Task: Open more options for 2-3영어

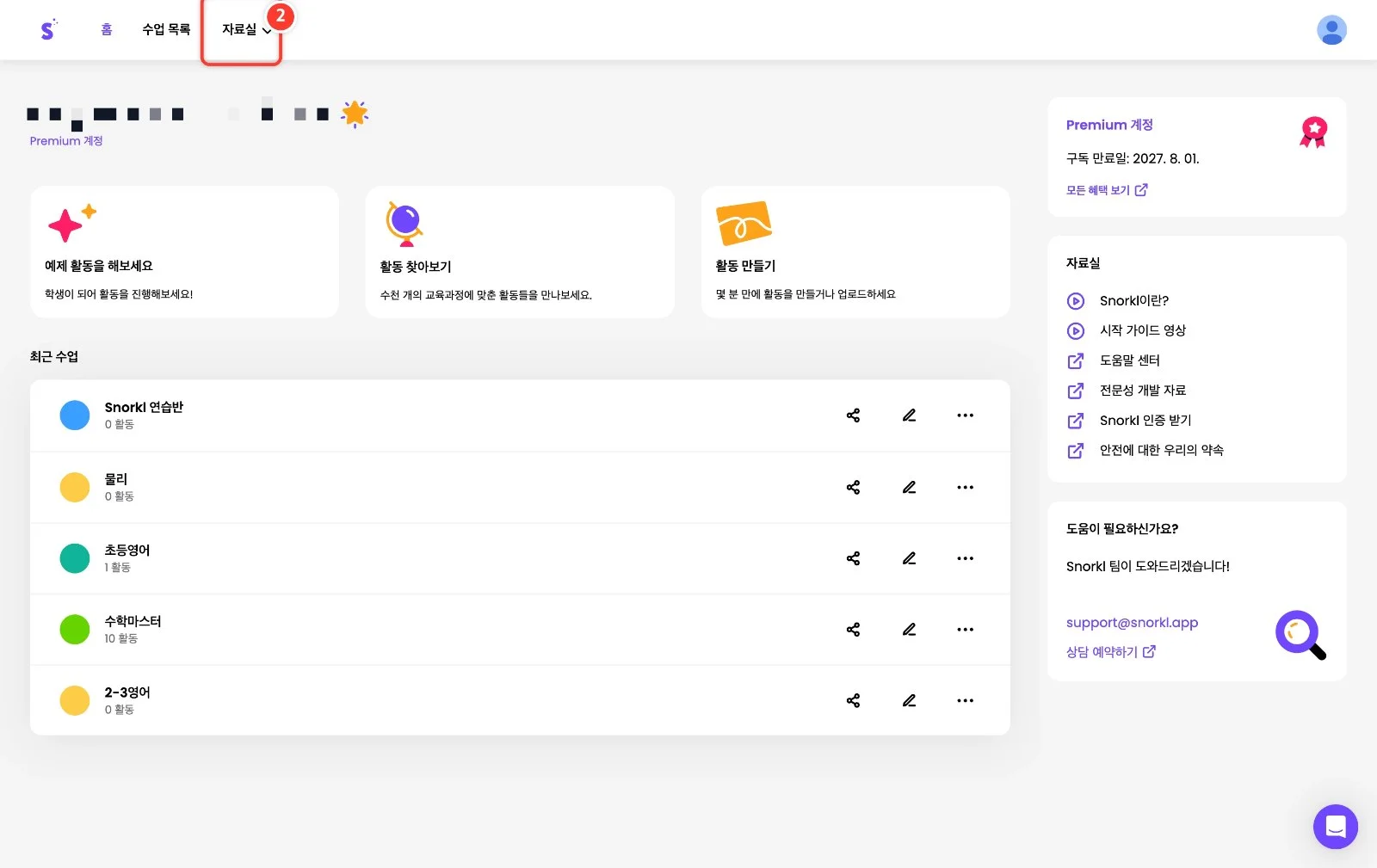Action: pos(966,701)
